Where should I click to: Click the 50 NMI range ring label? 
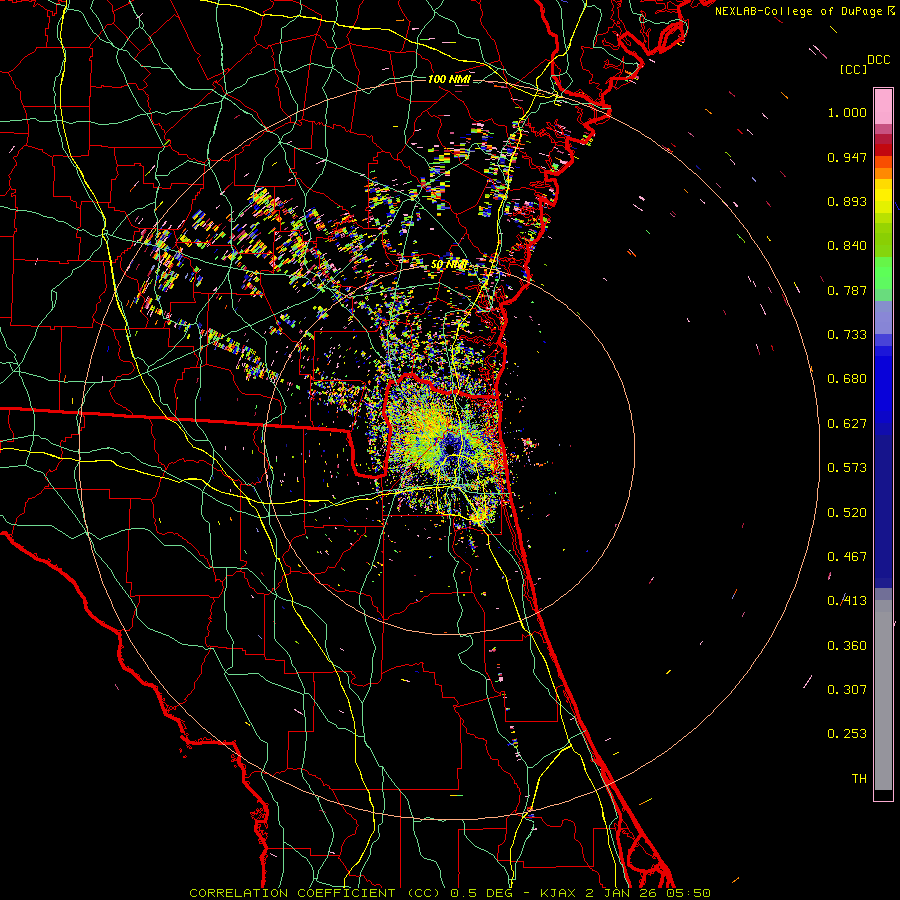coord(449,265)
